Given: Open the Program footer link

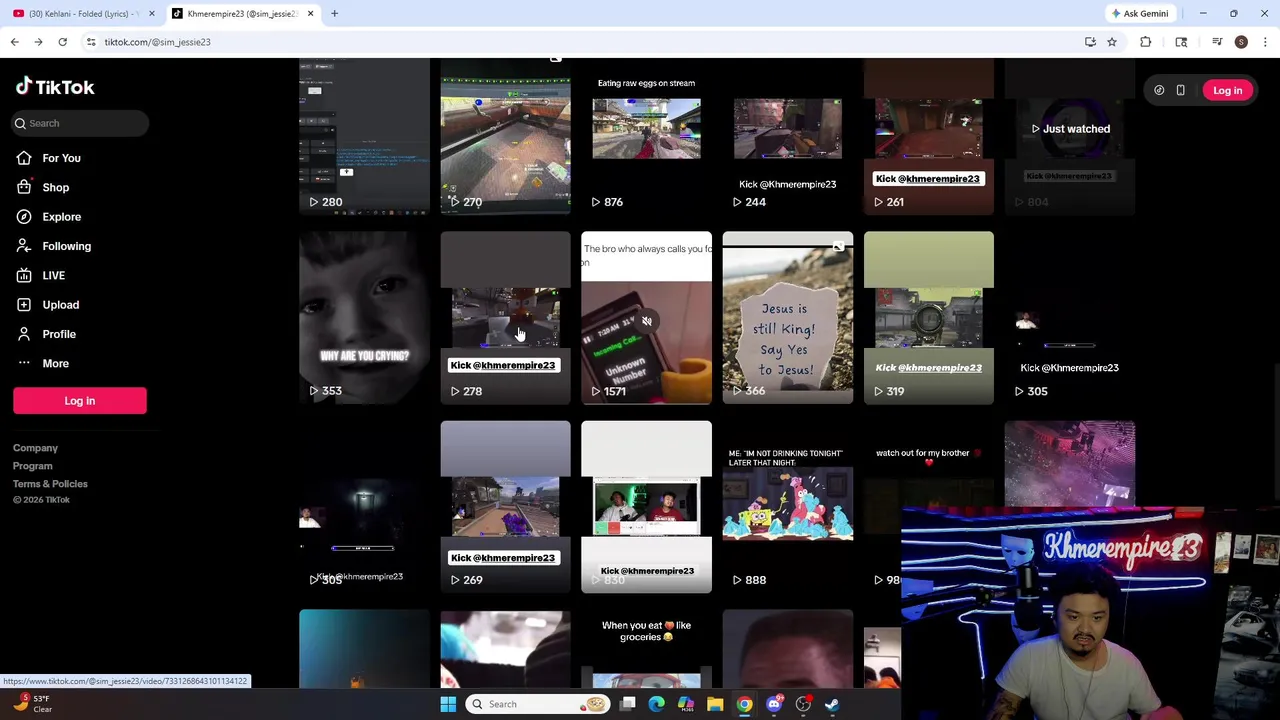Looking at the screenshot, I should point(33,466).
